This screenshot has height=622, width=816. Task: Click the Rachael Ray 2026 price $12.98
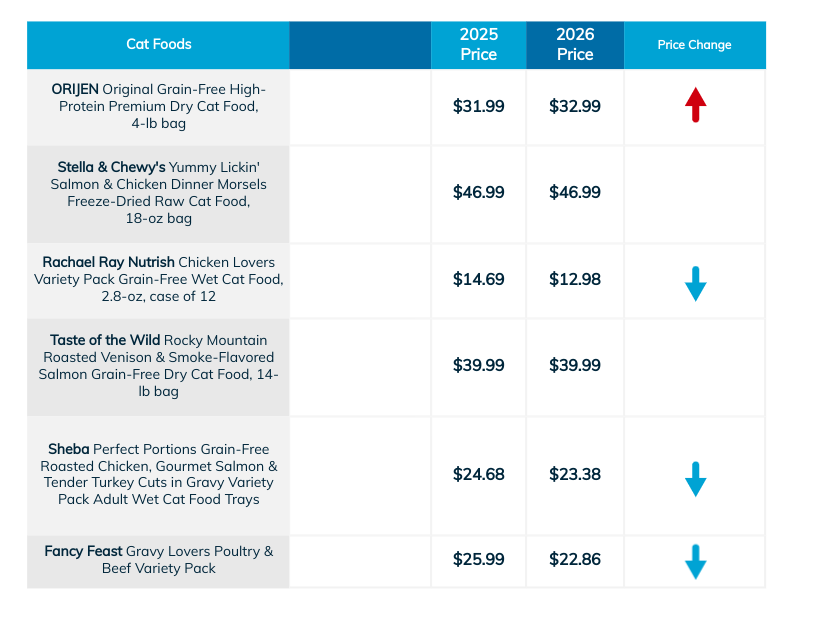point(575,279)
